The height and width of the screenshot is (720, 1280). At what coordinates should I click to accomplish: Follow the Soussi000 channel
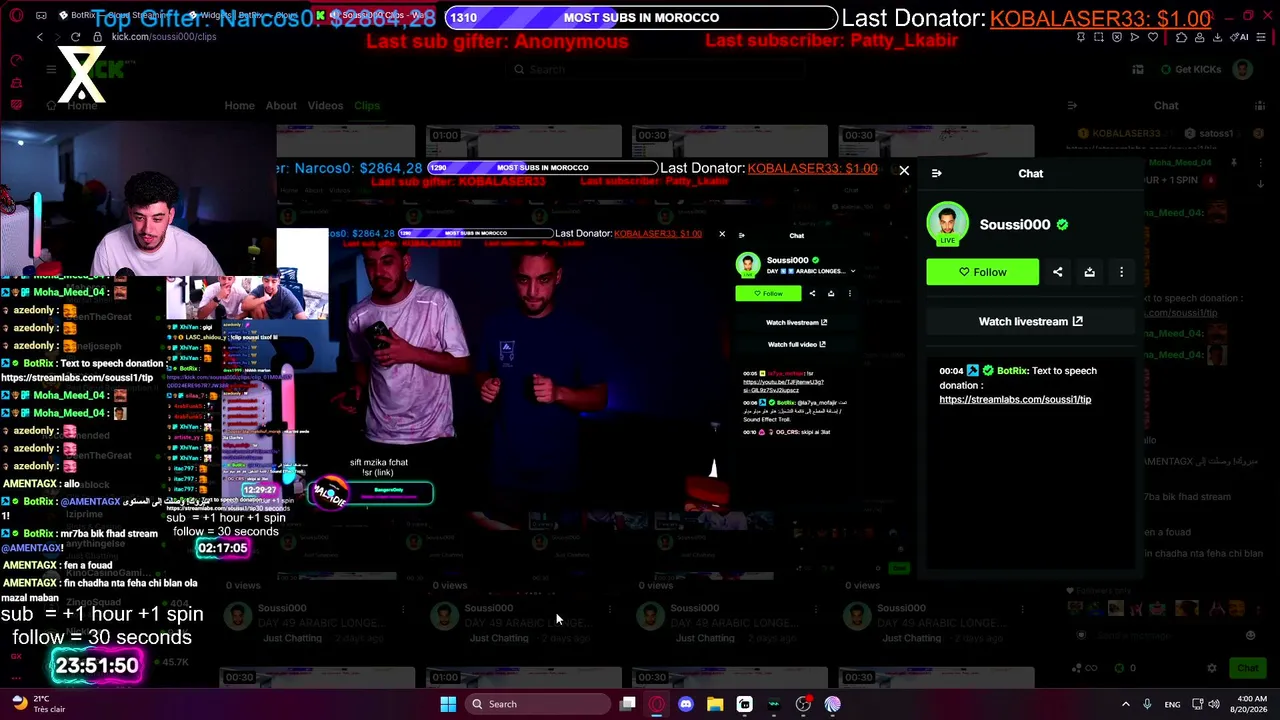pos(982,272)
